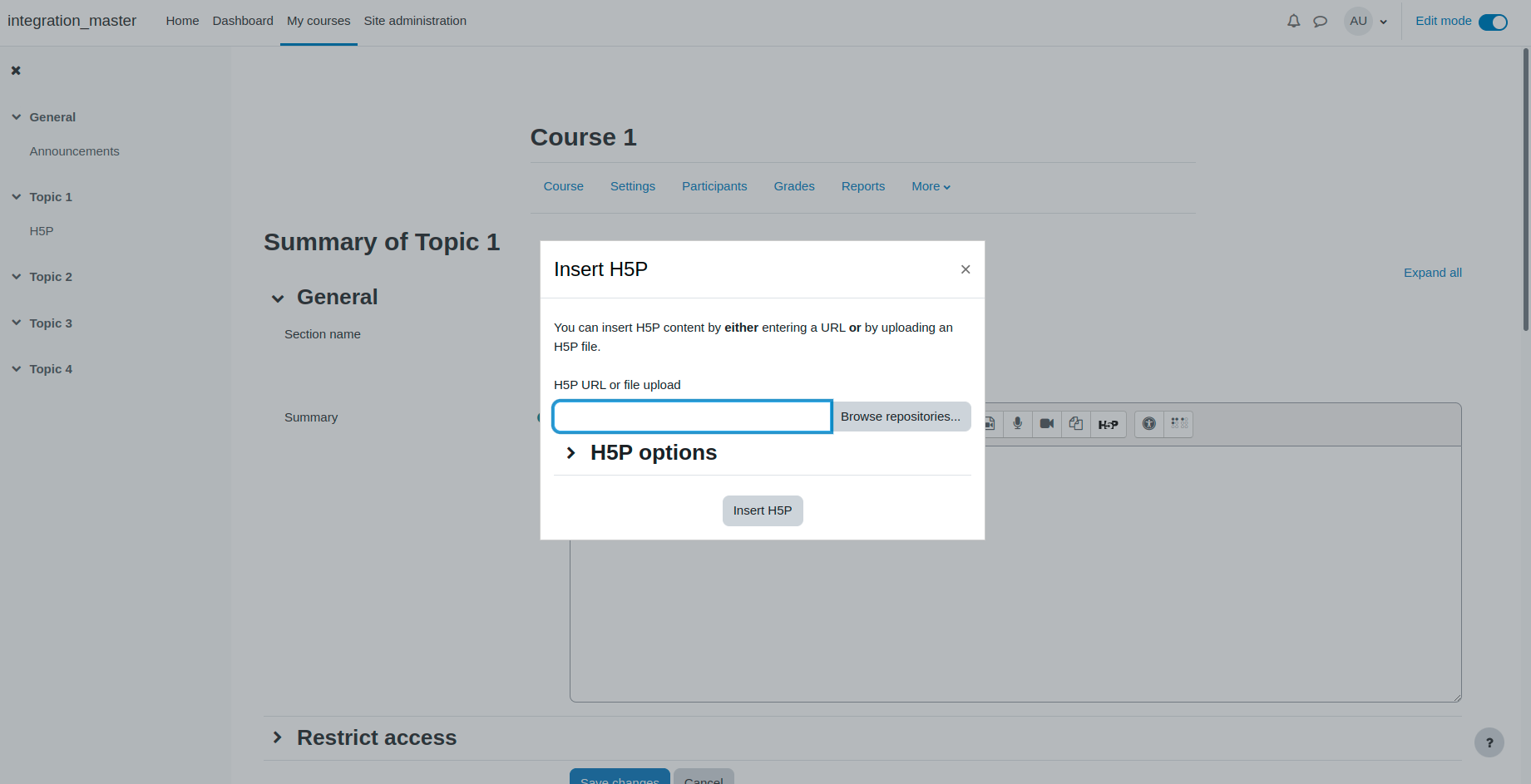Open the accessibility checker icon
The height and width of the screenshot is (784, 1531).
[1149, 424]
